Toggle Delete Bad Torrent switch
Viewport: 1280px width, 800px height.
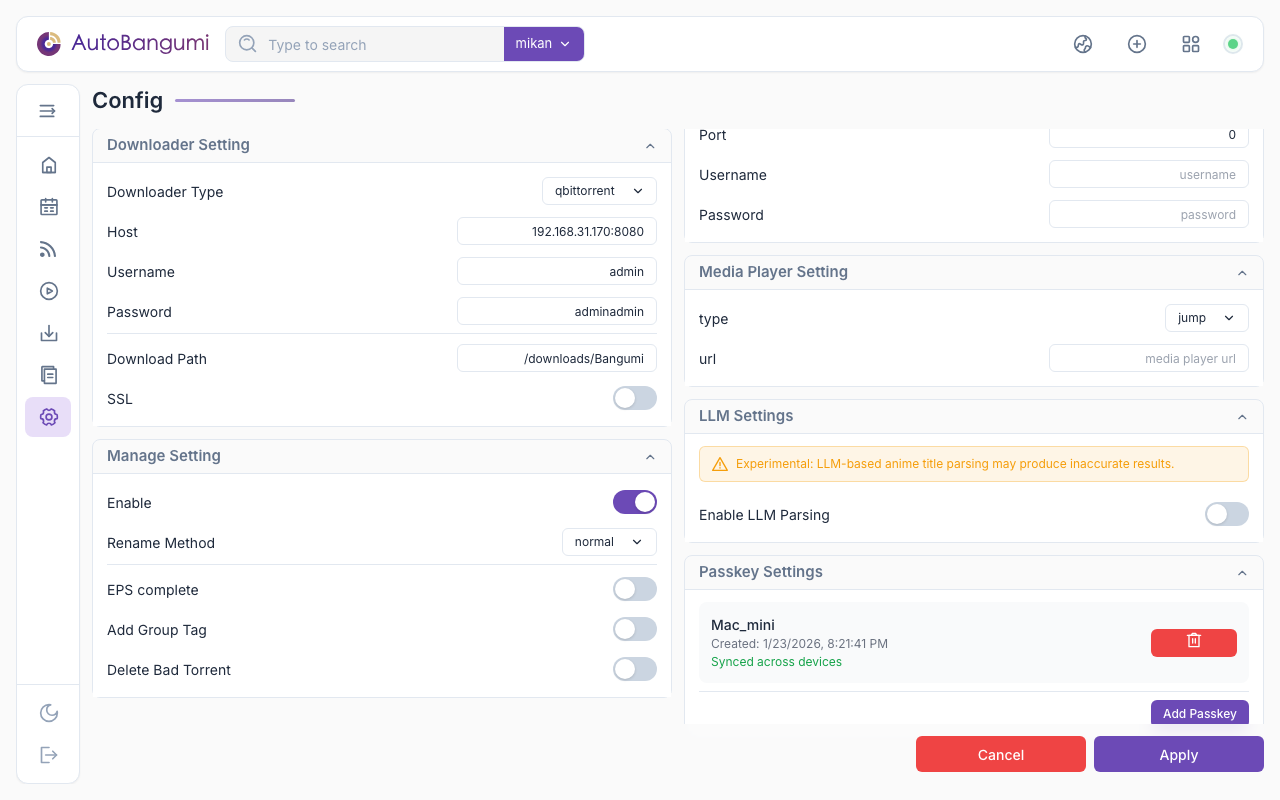click(x=634, y=669)
